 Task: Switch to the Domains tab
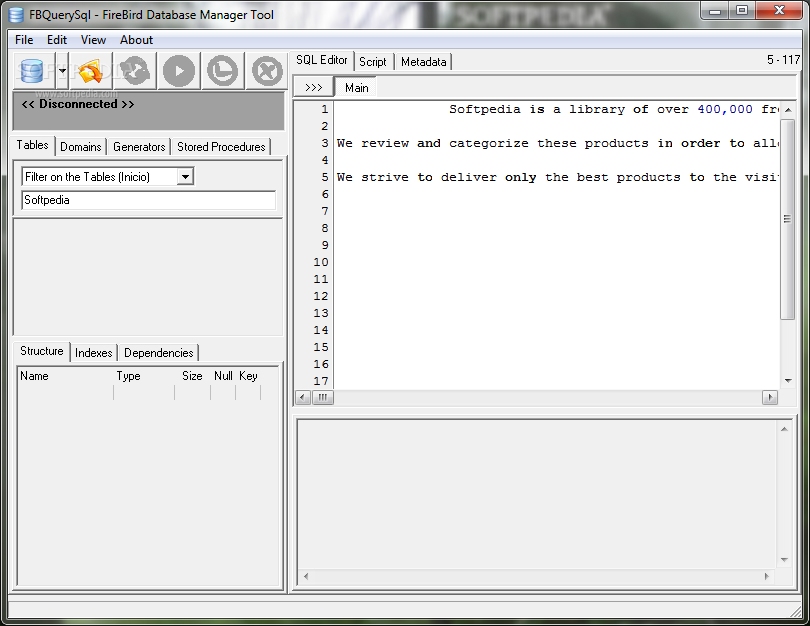81,147
